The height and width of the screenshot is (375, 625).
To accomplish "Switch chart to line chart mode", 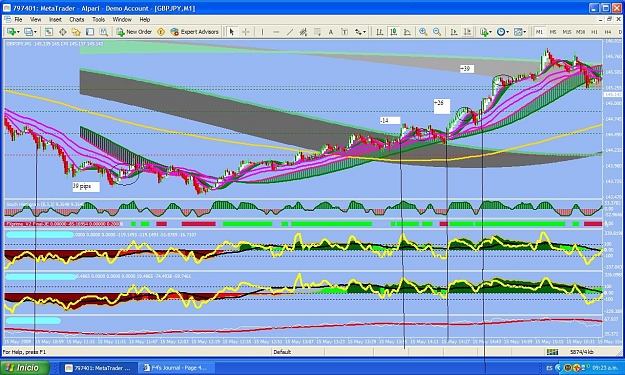I will (x=407, y=32).
